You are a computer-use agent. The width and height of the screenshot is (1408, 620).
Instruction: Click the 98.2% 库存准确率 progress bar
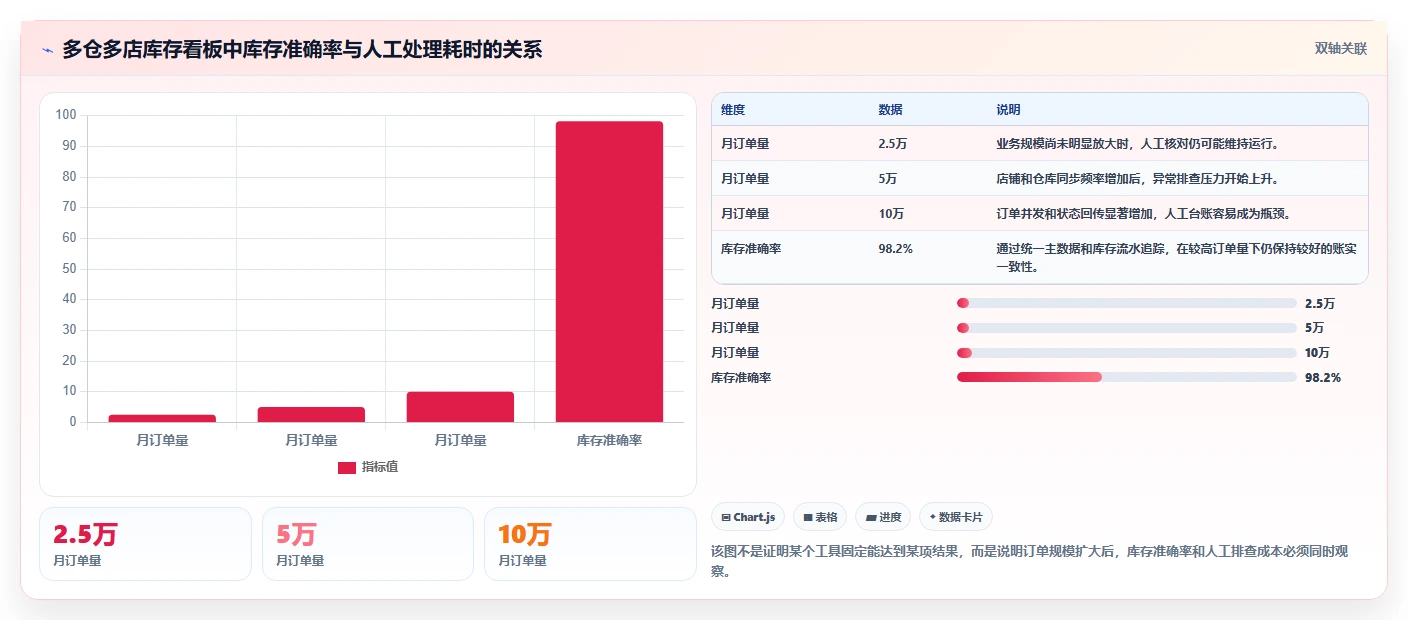point(1127,377)
